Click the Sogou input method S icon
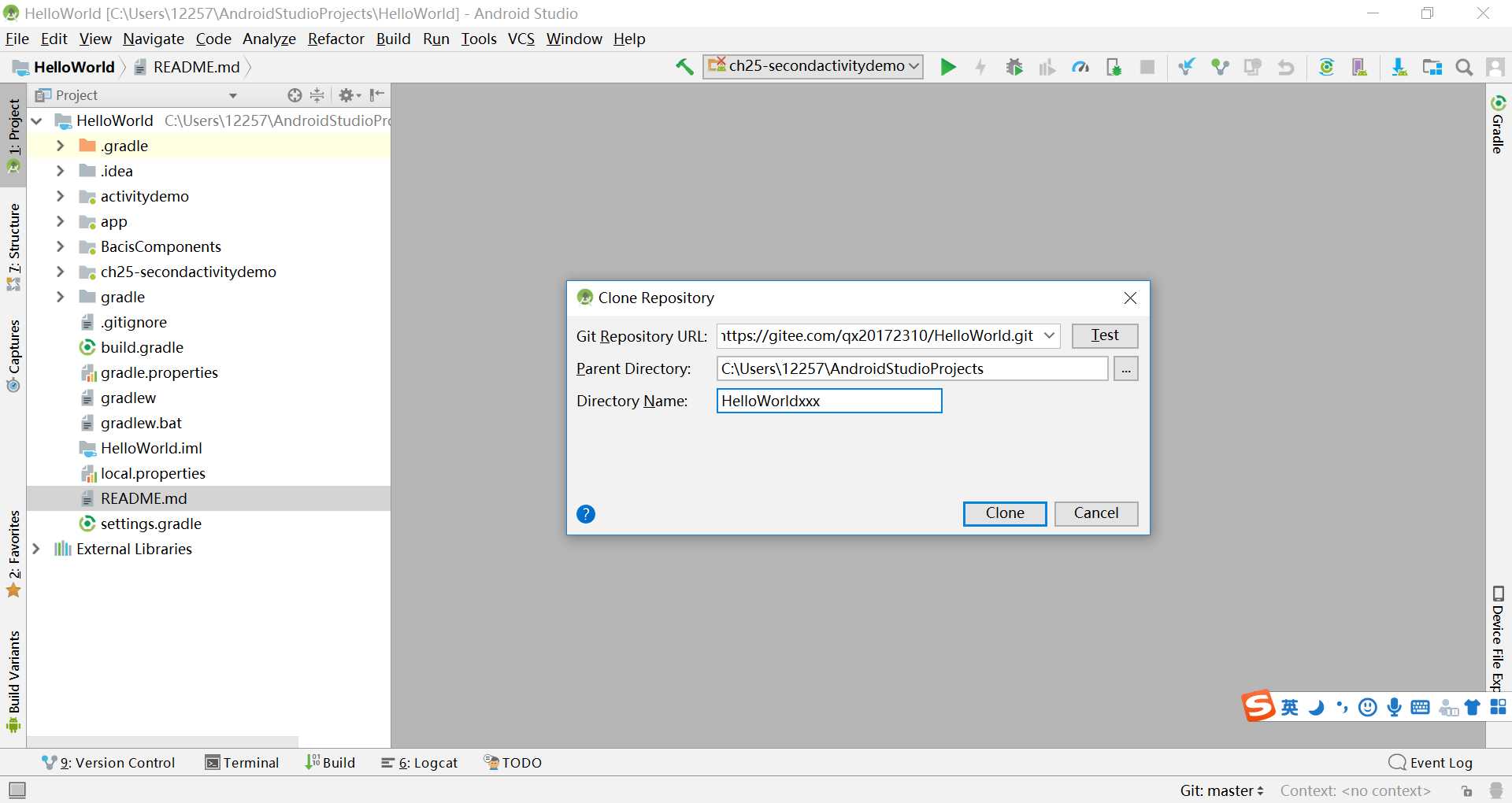This screenshot has height=803, width=1512. (1258, 706)
